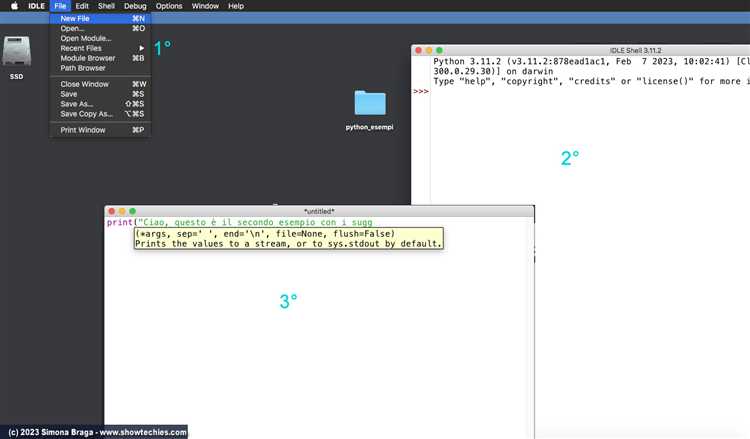Select Path Browser menu entry

tap(100, 68)
